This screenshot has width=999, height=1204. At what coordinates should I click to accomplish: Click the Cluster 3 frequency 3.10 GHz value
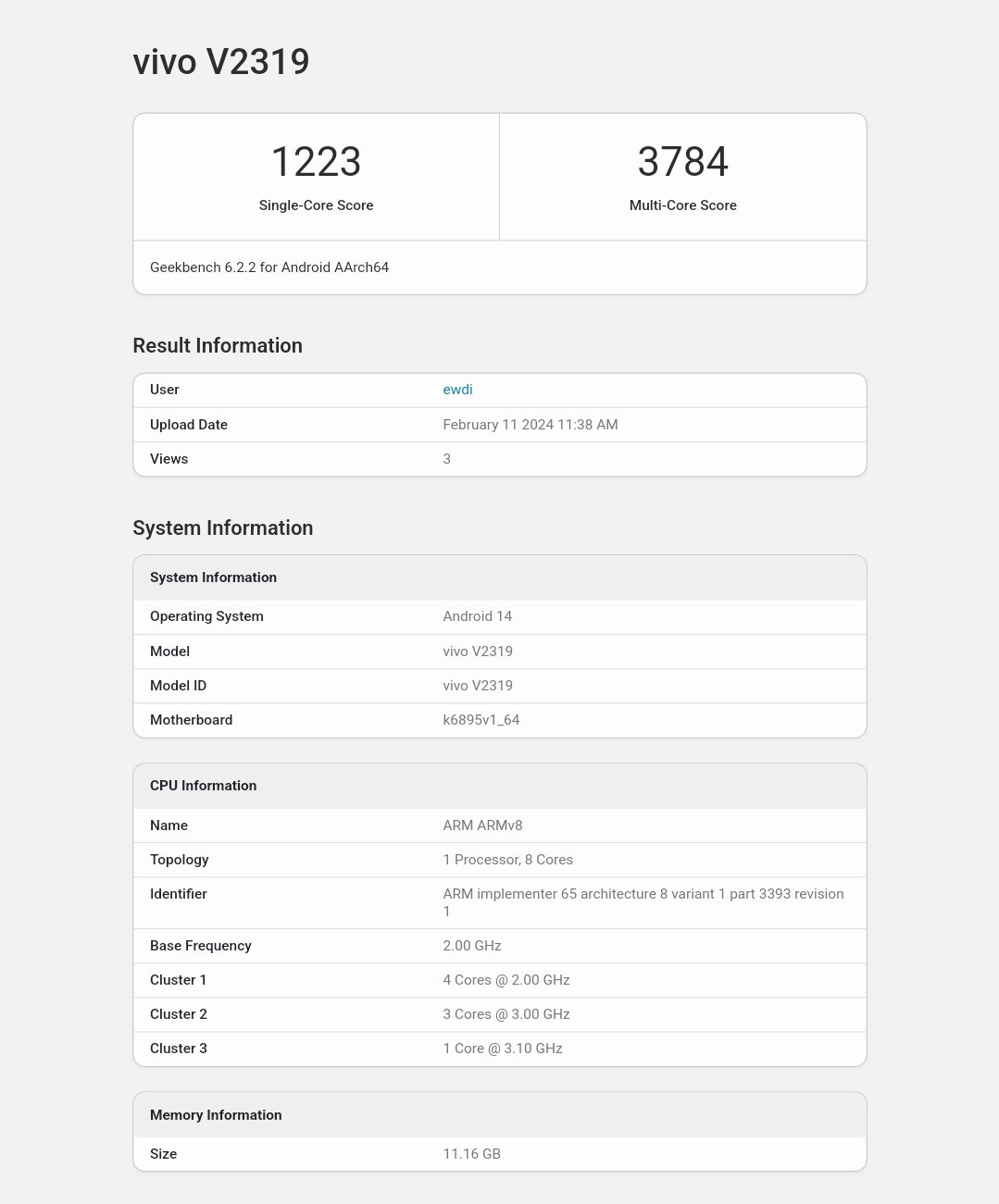[502, 1049]
